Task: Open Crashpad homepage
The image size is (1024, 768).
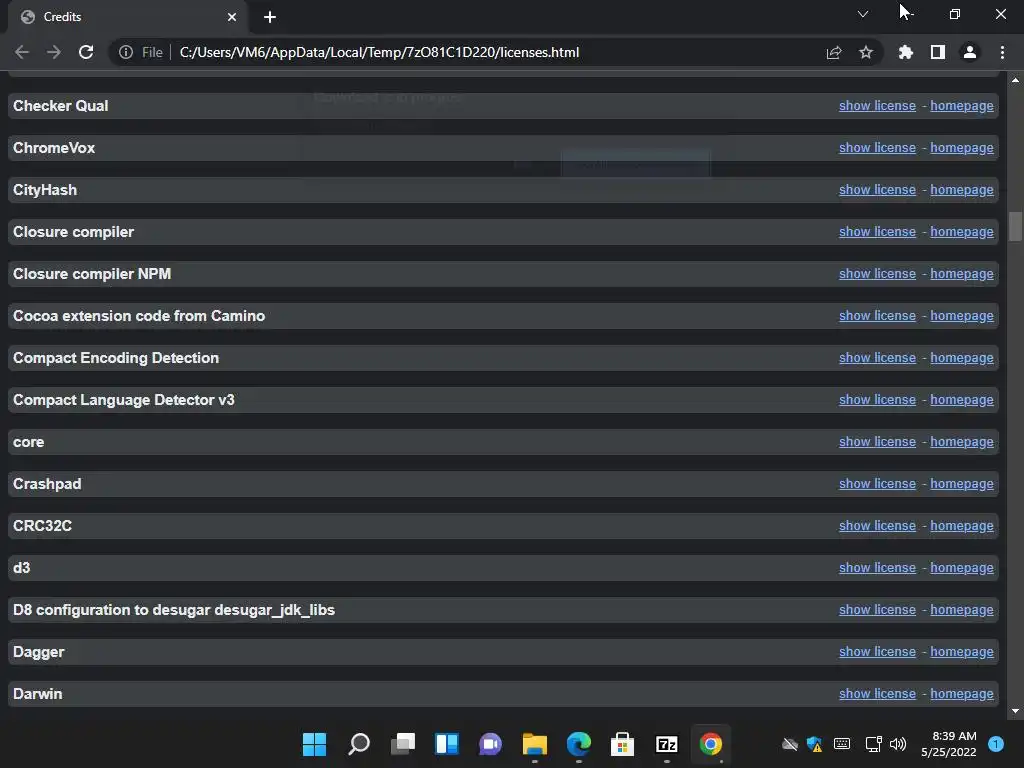Action: coord(962,484)
